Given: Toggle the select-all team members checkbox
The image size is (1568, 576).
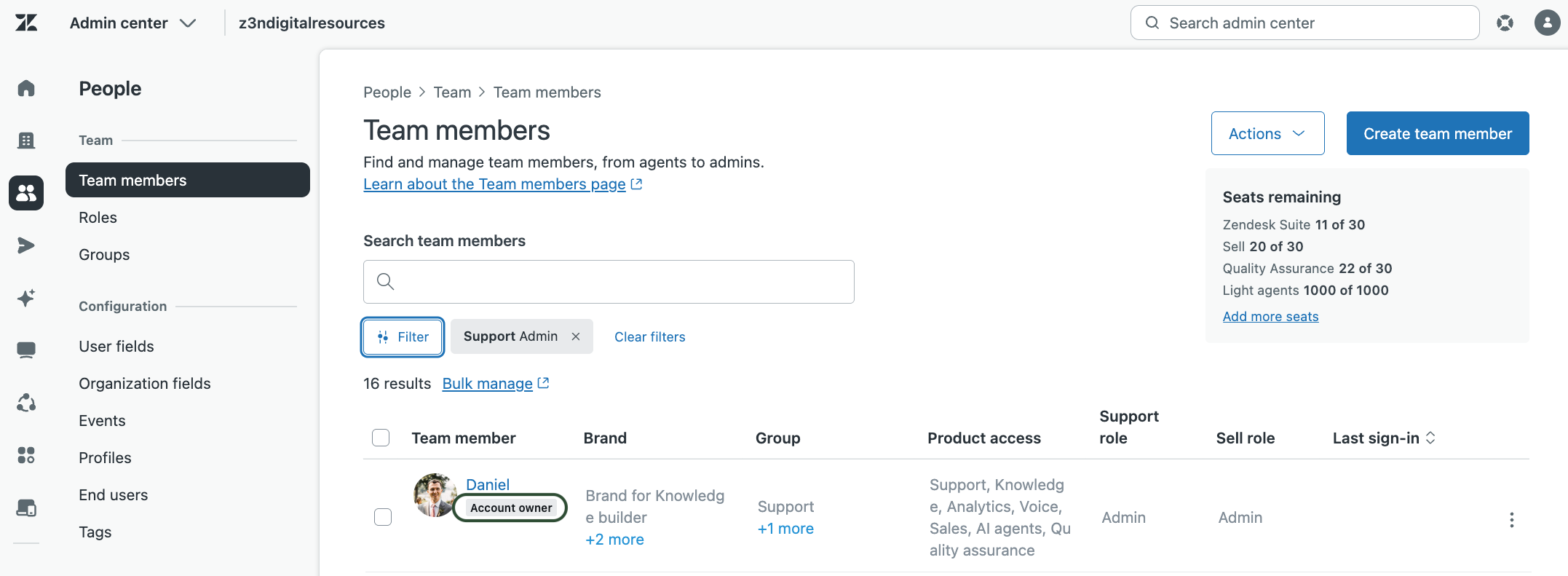Looking at the screenshot, I should [381, 438].
